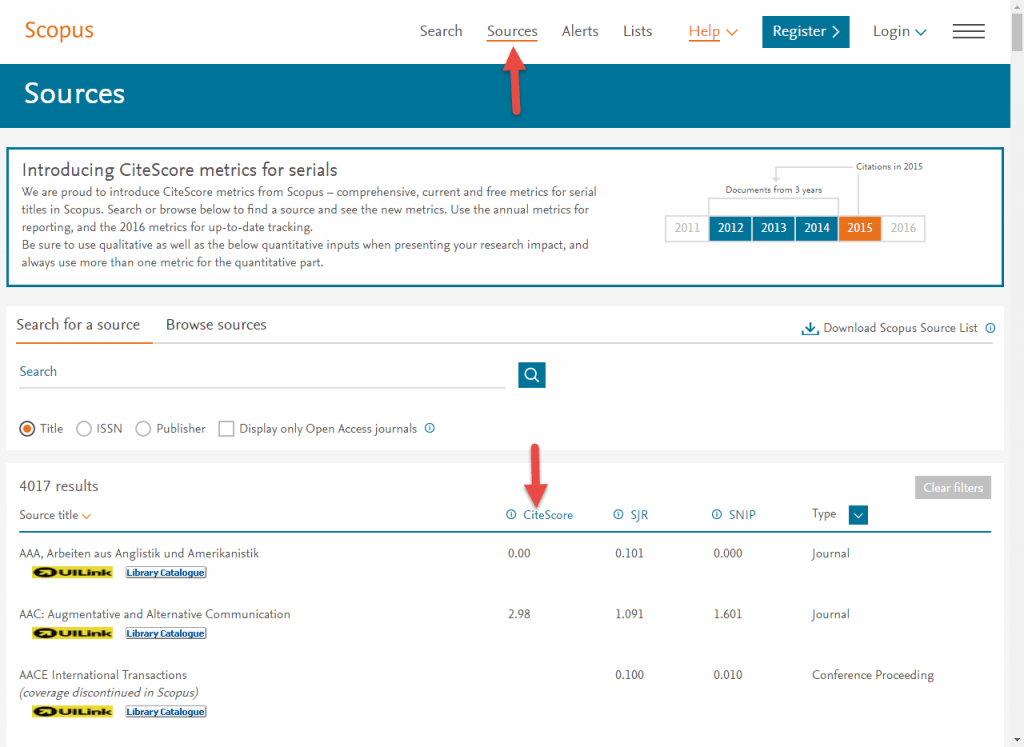Expand the Login dropdown
1024x747 pixels.
tap(899, 31)
